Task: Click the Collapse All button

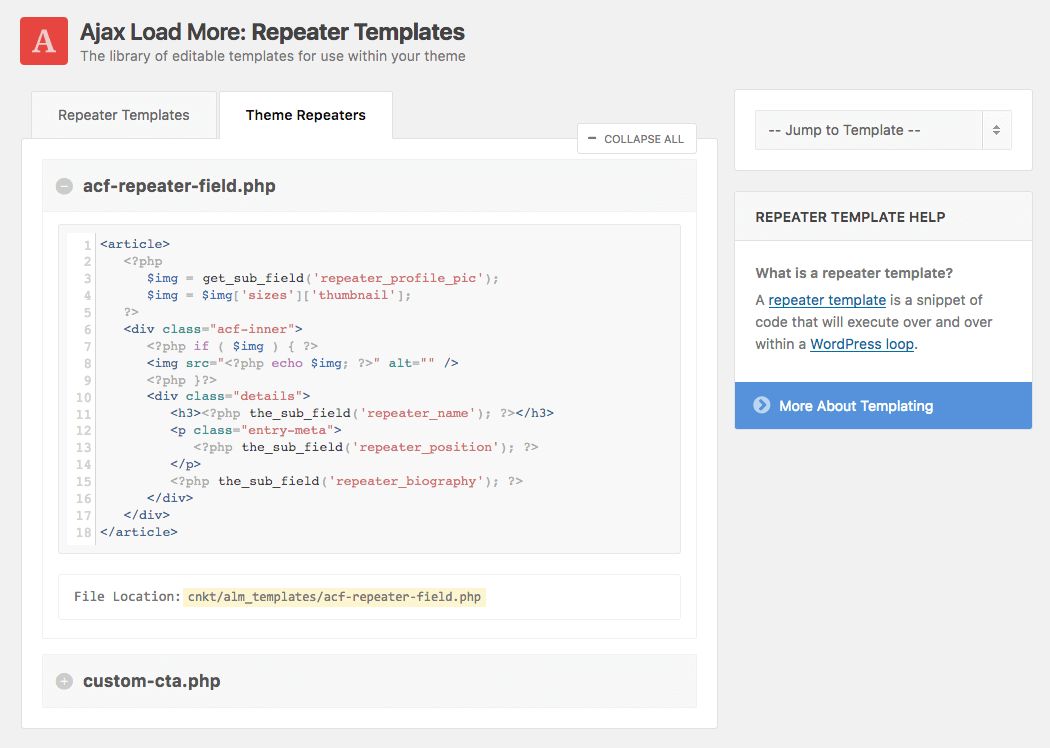Action: (x=636, y=139)
